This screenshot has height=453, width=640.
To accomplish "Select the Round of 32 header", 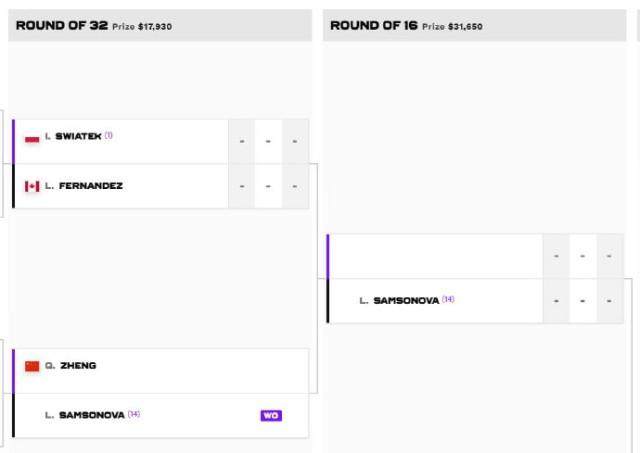I will (62, 26).
